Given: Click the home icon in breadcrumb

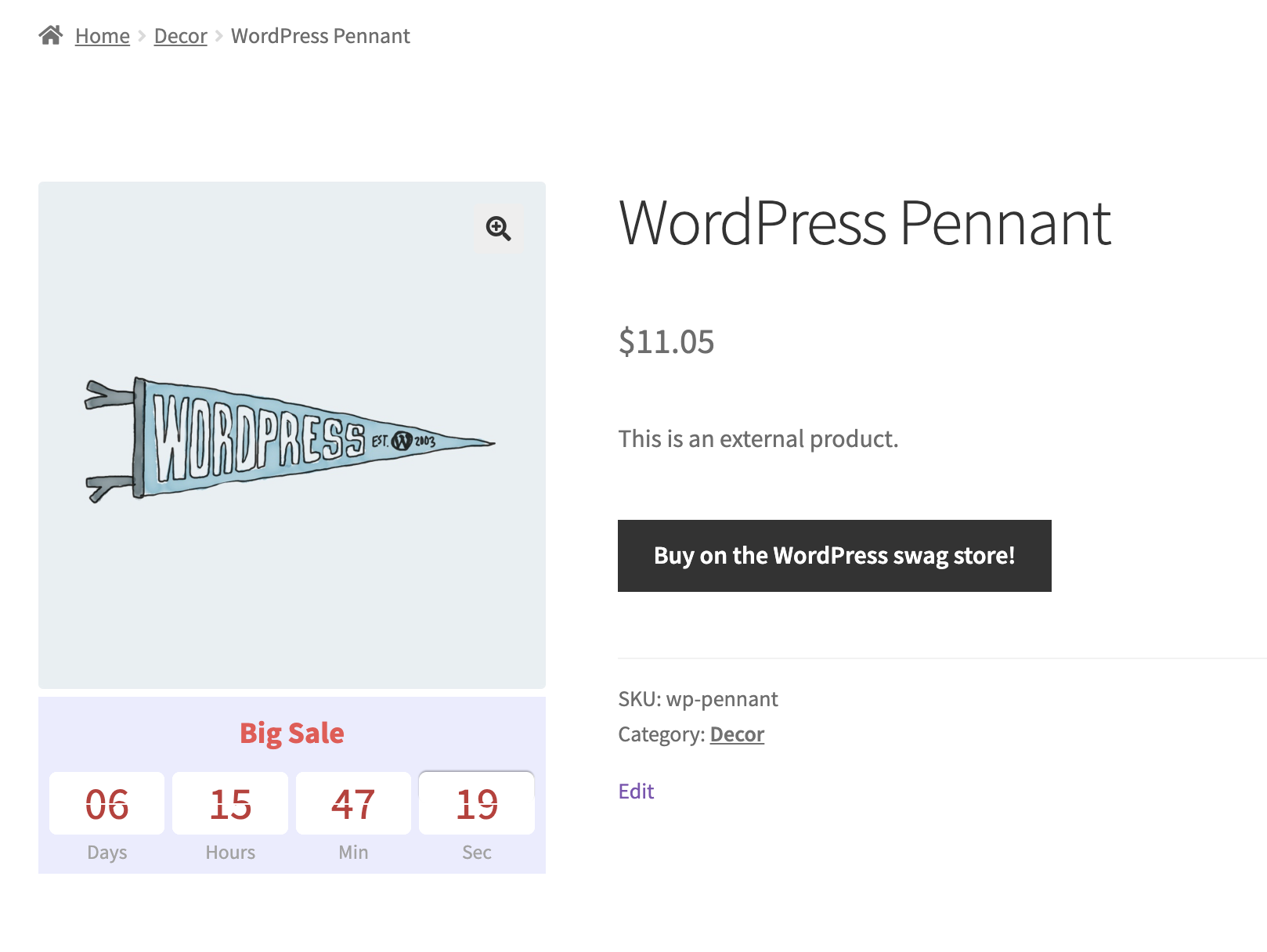Looking at the screenshot, I should [x=51, y=35].
